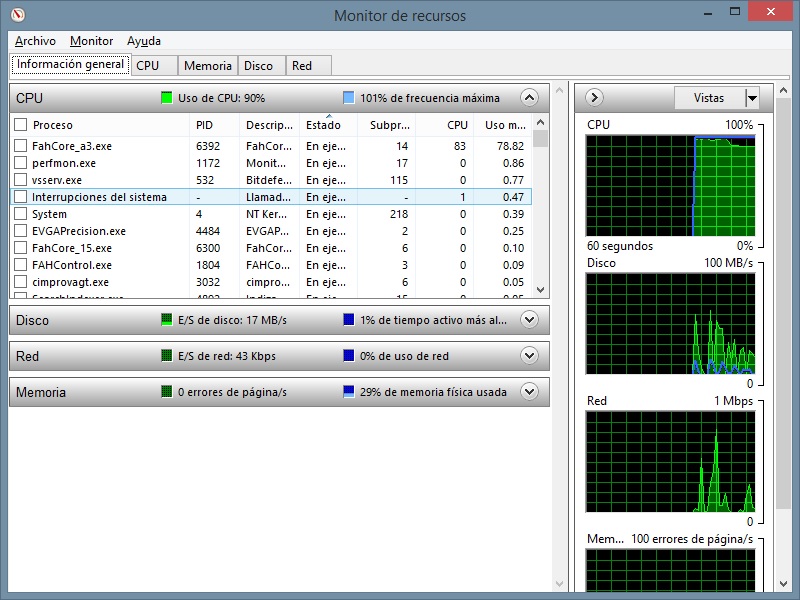The width and height of the screenshot is (800, 600).
Task: Click graphs pane scrollbar up arrow
Action: (x=783, y=91)
